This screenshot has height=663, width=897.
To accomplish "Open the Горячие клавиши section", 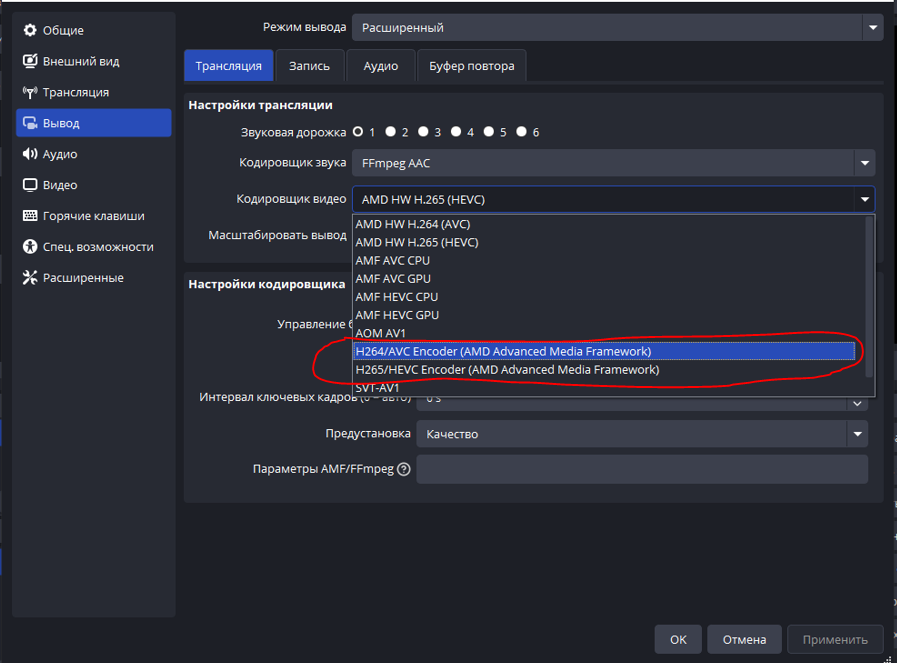I will tap(94, 216).
